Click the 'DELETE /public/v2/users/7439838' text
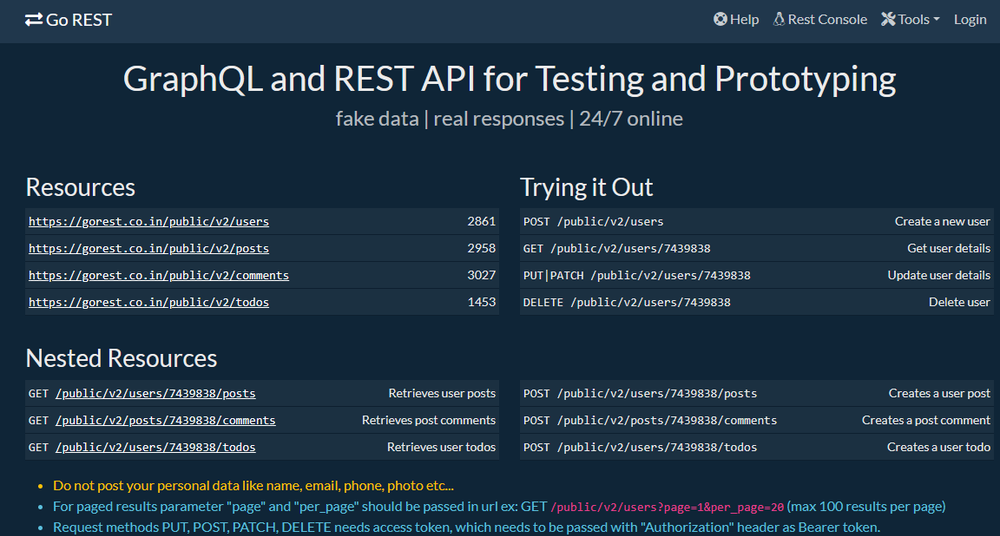The image size is (1000, 536). pos(627,302)
